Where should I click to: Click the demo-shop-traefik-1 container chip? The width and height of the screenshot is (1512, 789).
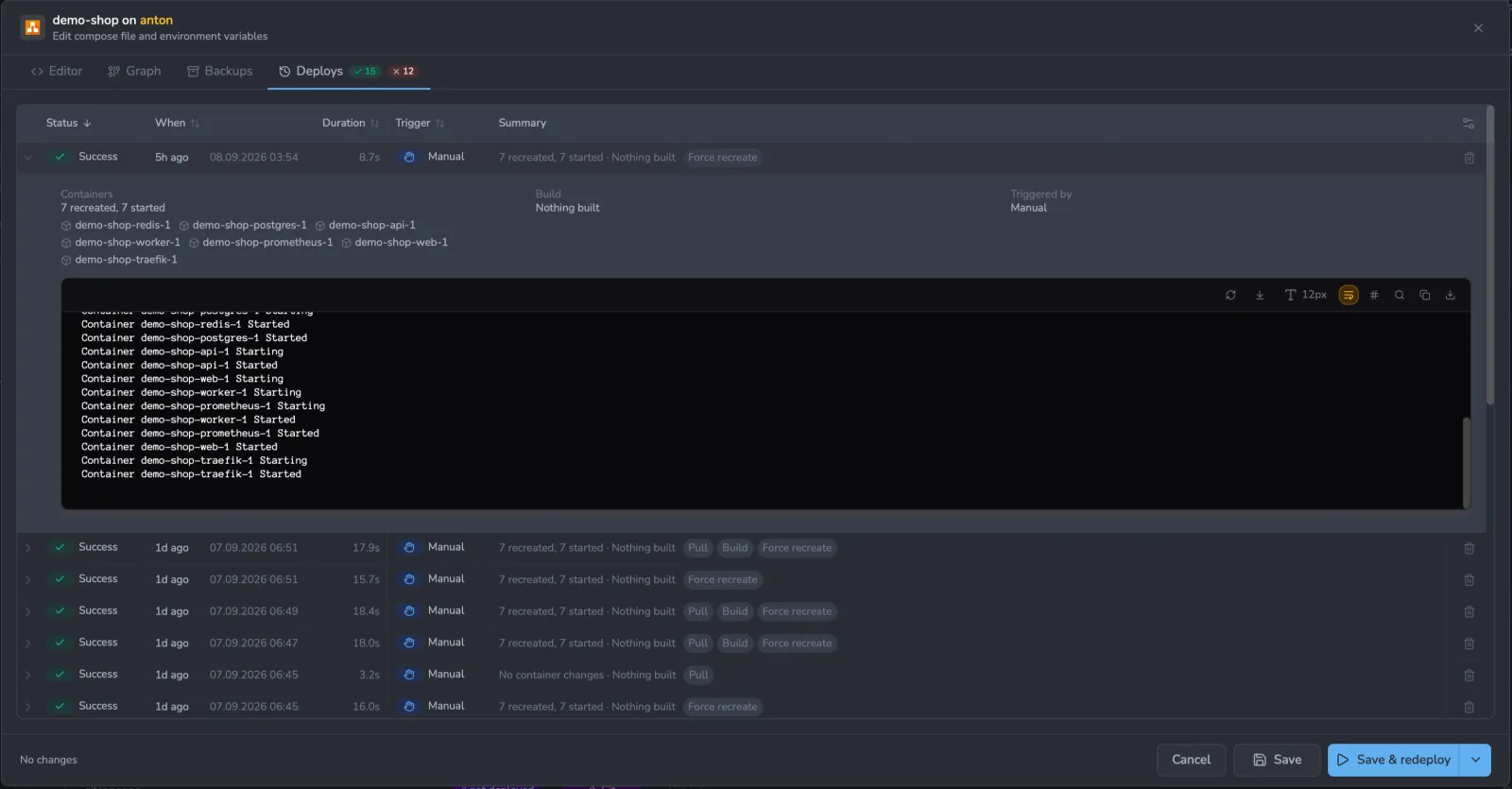tap(119, 259)
